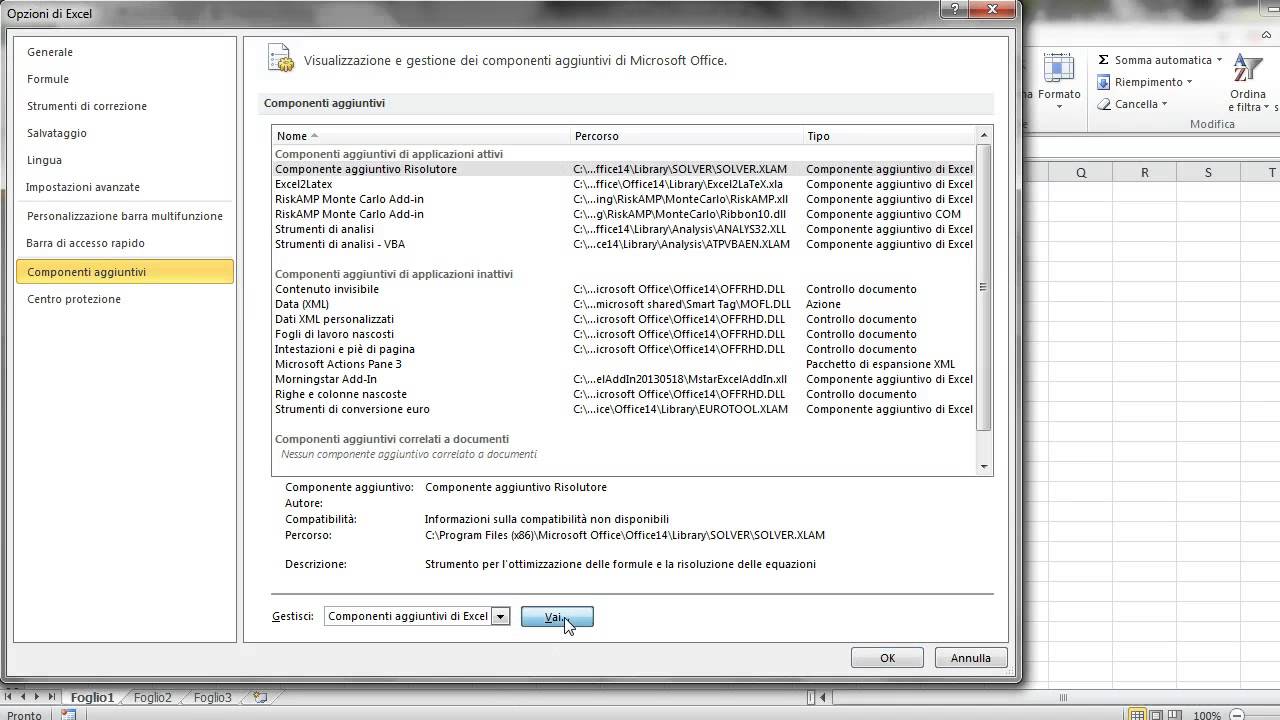
Task: Select the Intestazioni e piè di pagina row
Action: [624, 349]
